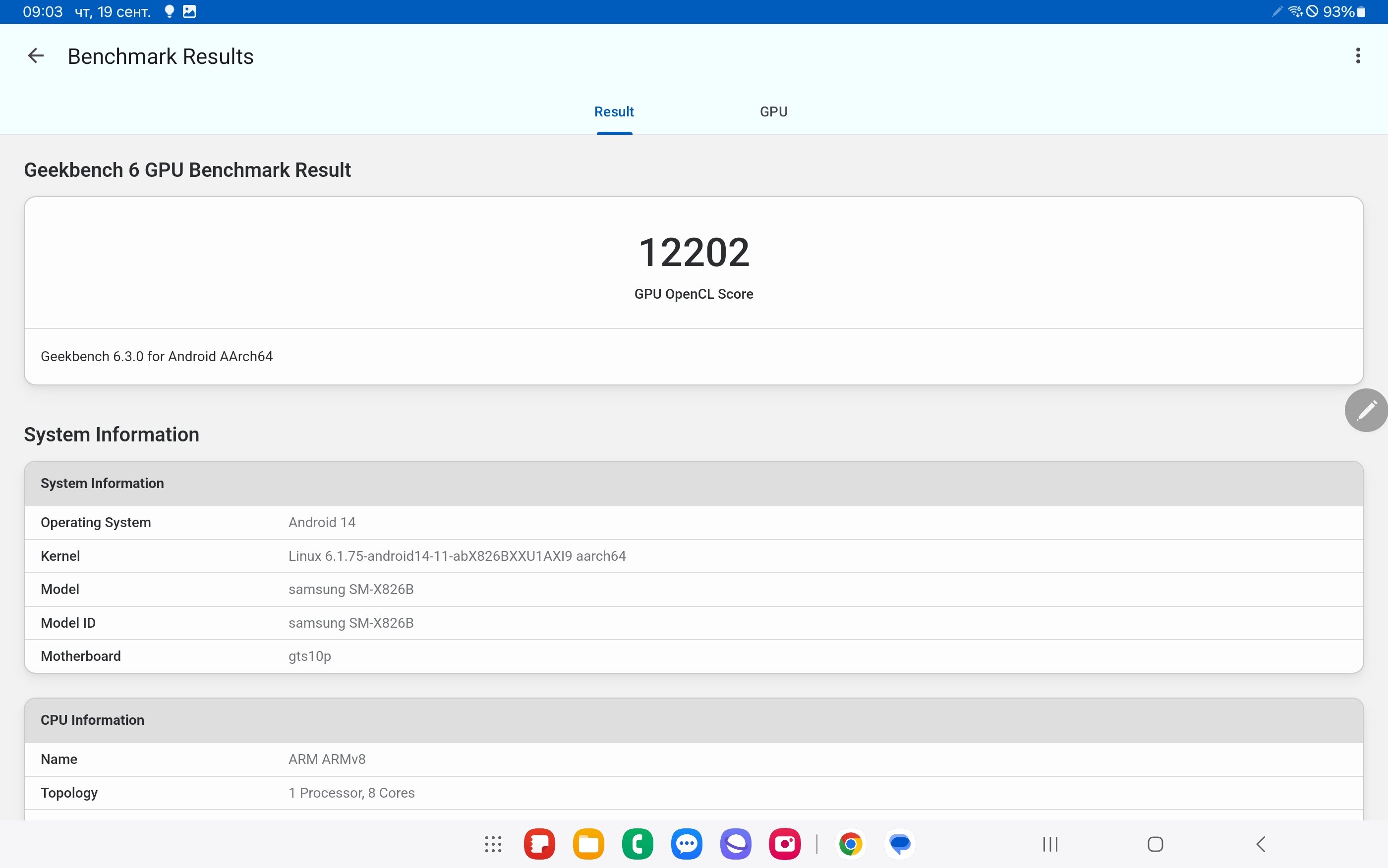Viewport: 1388px width, 868px height.
Task: Tap the image notification icon in status bar
Action: 189,11
